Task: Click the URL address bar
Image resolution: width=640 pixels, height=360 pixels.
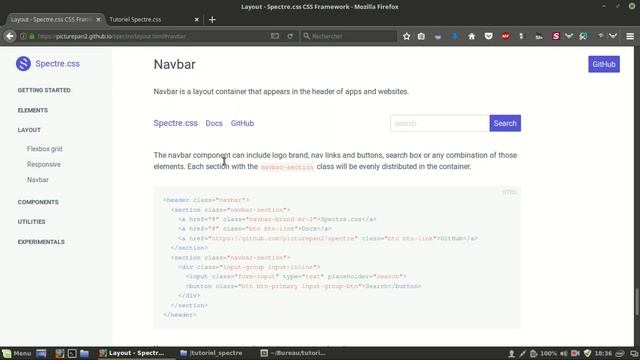Action: click(x=151, y=36)
